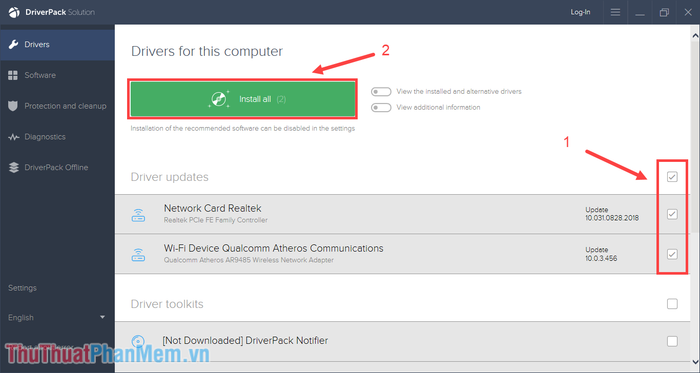Select Diagnostics in the sidebar
The image size is (700, 373).
coord(57,137)
